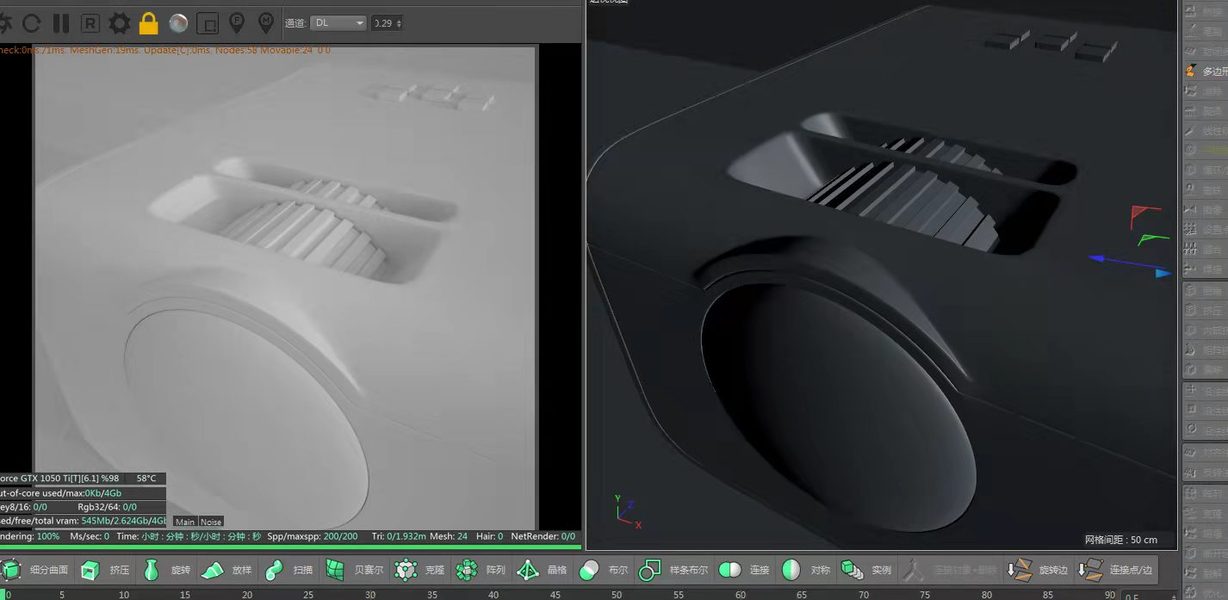This screenshot has width=1228, height=600.
Task: Add a 对称 symmetry object
Action: point(806,570)
